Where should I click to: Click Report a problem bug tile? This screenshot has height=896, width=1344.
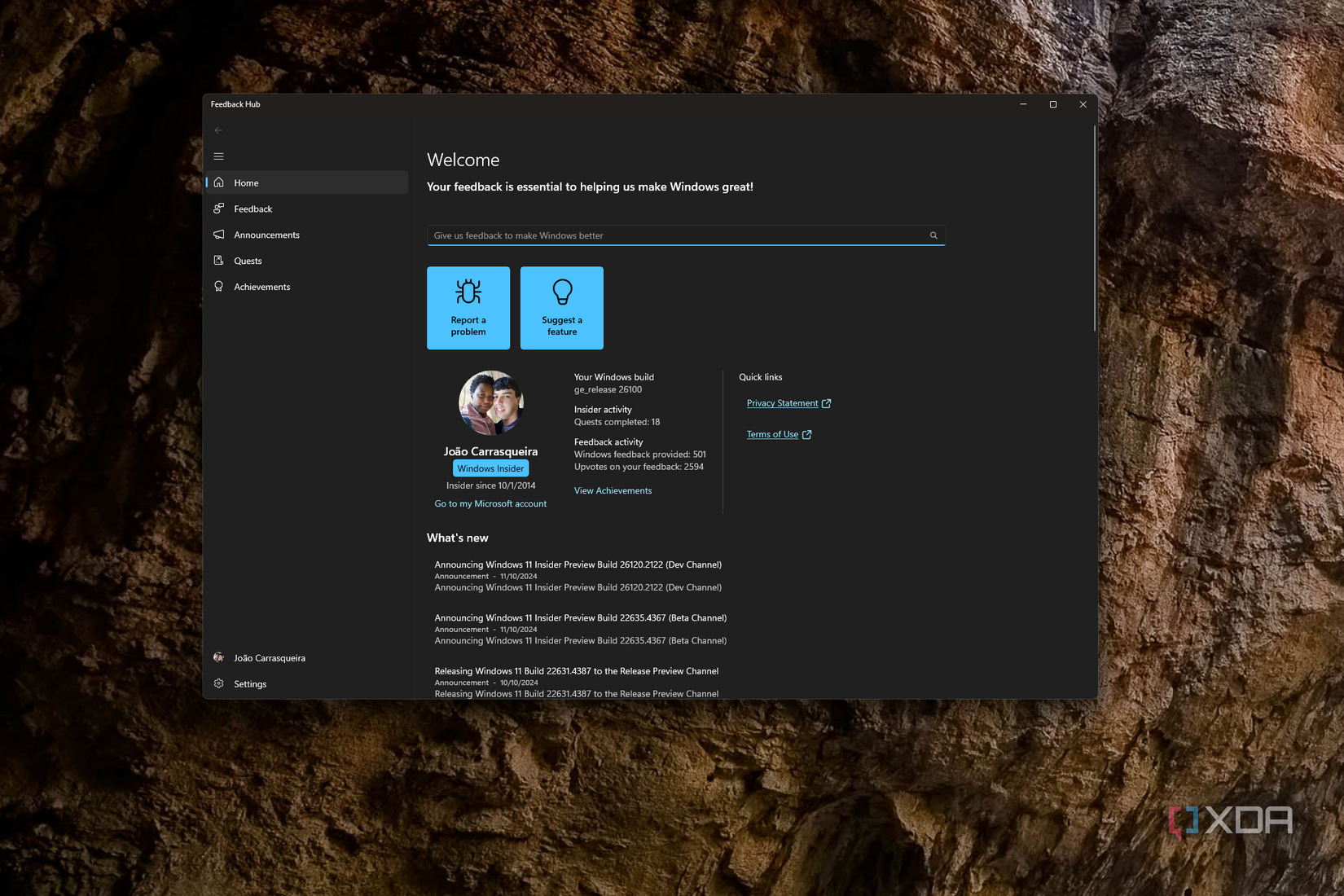coord(468,308)
